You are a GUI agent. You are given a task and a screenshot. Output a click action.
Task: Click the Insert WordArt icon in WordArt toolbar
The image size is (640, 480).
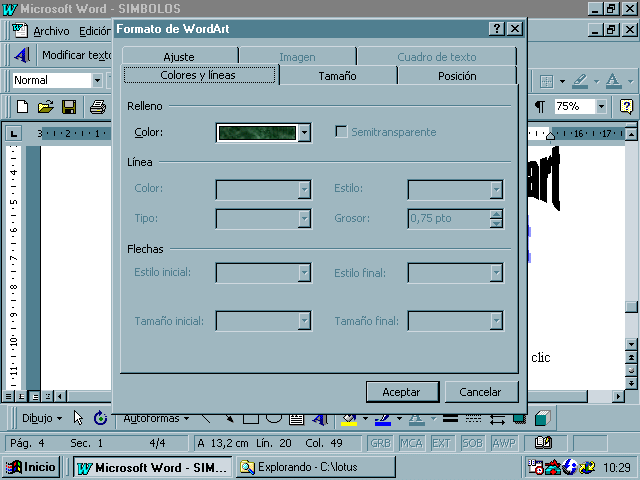tap(22, 55)
